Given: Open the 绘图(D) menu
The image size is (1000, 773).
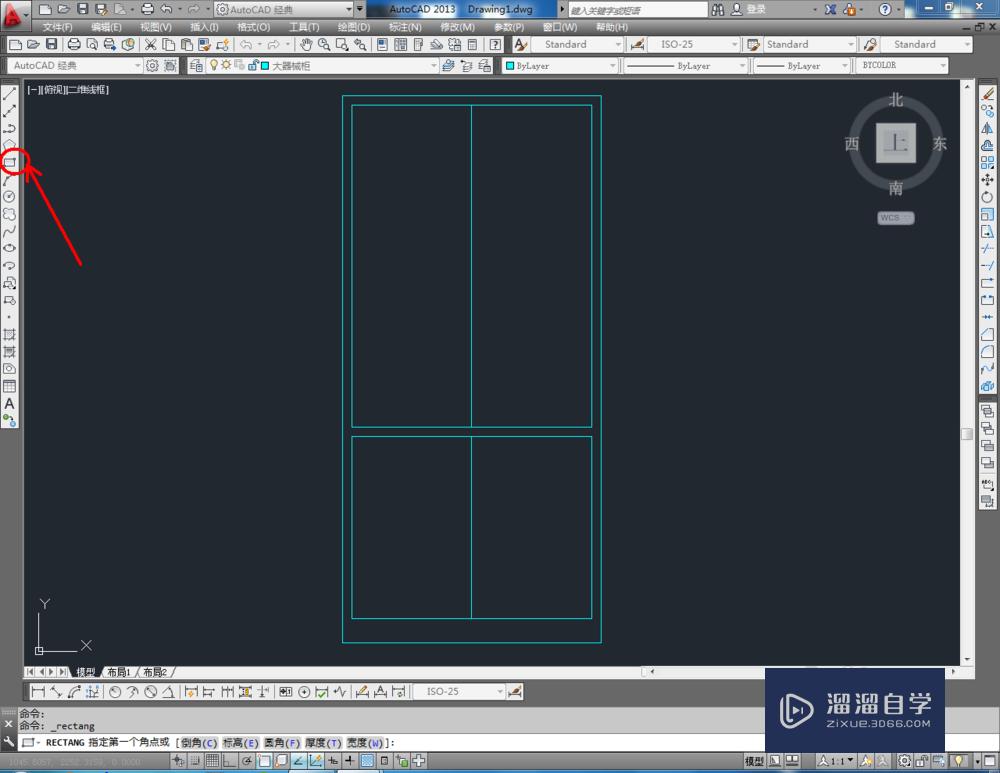Looking at the screenshot, I should (353, 27).
